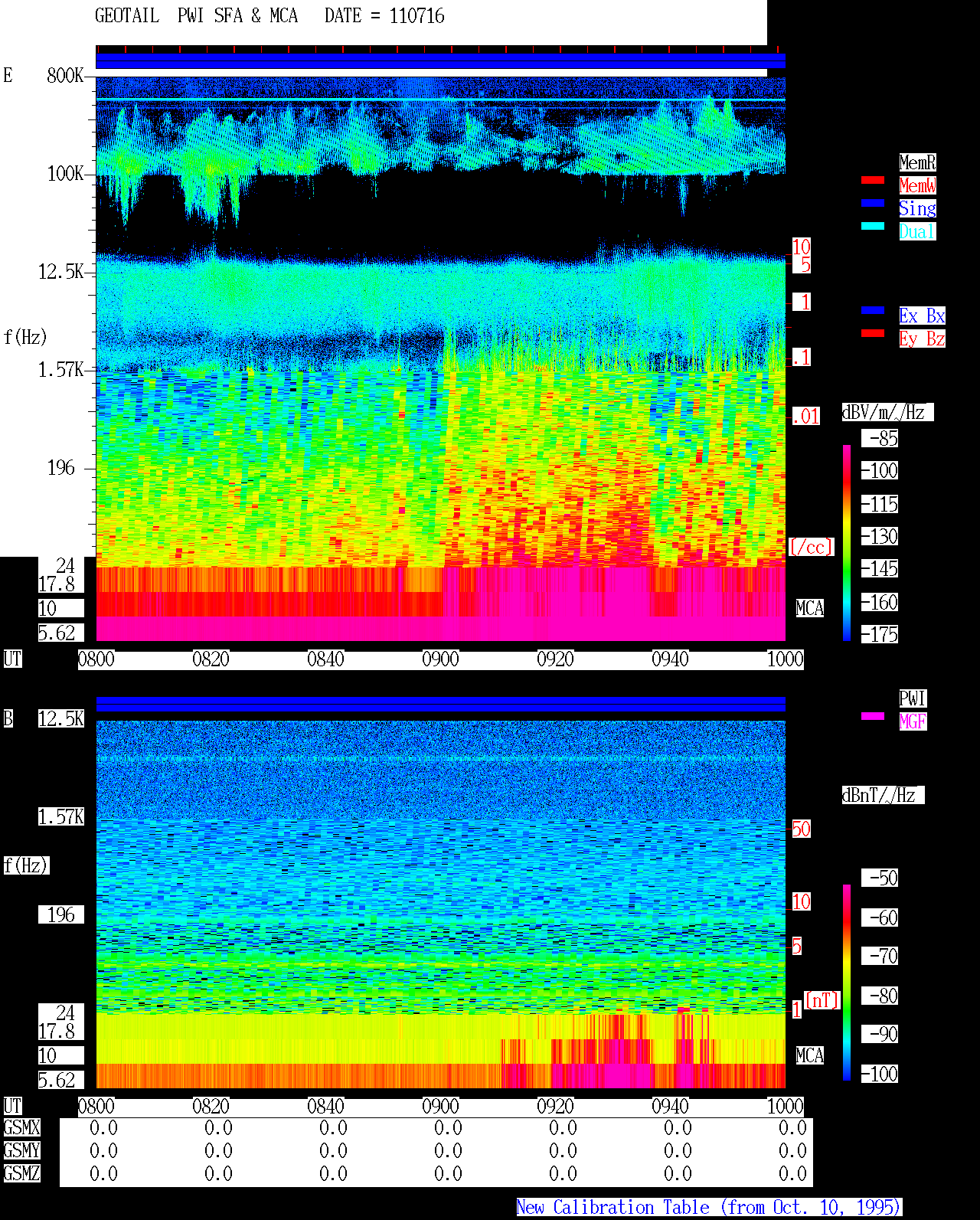Select the red Ey Bz legend swatch
The image size is (980, 1220).
click(x=873, y=333)
